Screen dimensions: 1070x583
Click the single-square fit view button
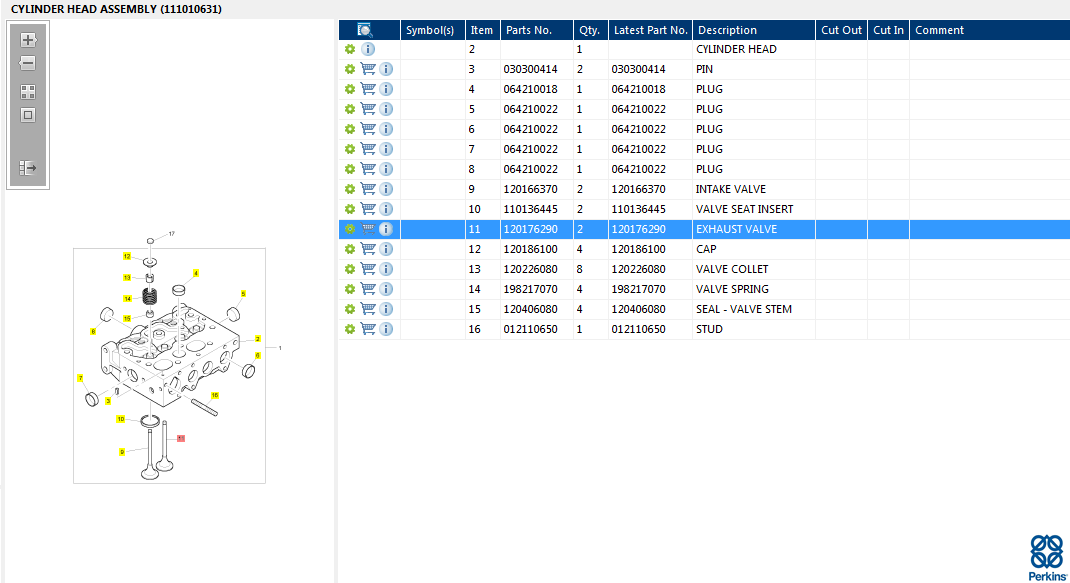28,114
